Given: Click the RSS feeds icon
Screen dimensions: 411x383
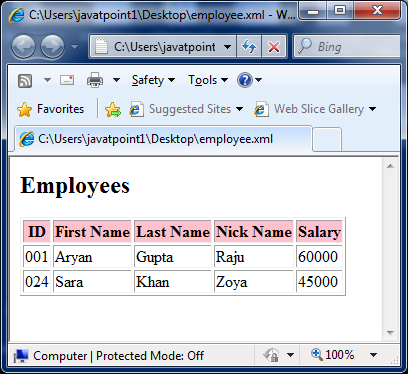Looking at the screenshot, I should 25,81.
